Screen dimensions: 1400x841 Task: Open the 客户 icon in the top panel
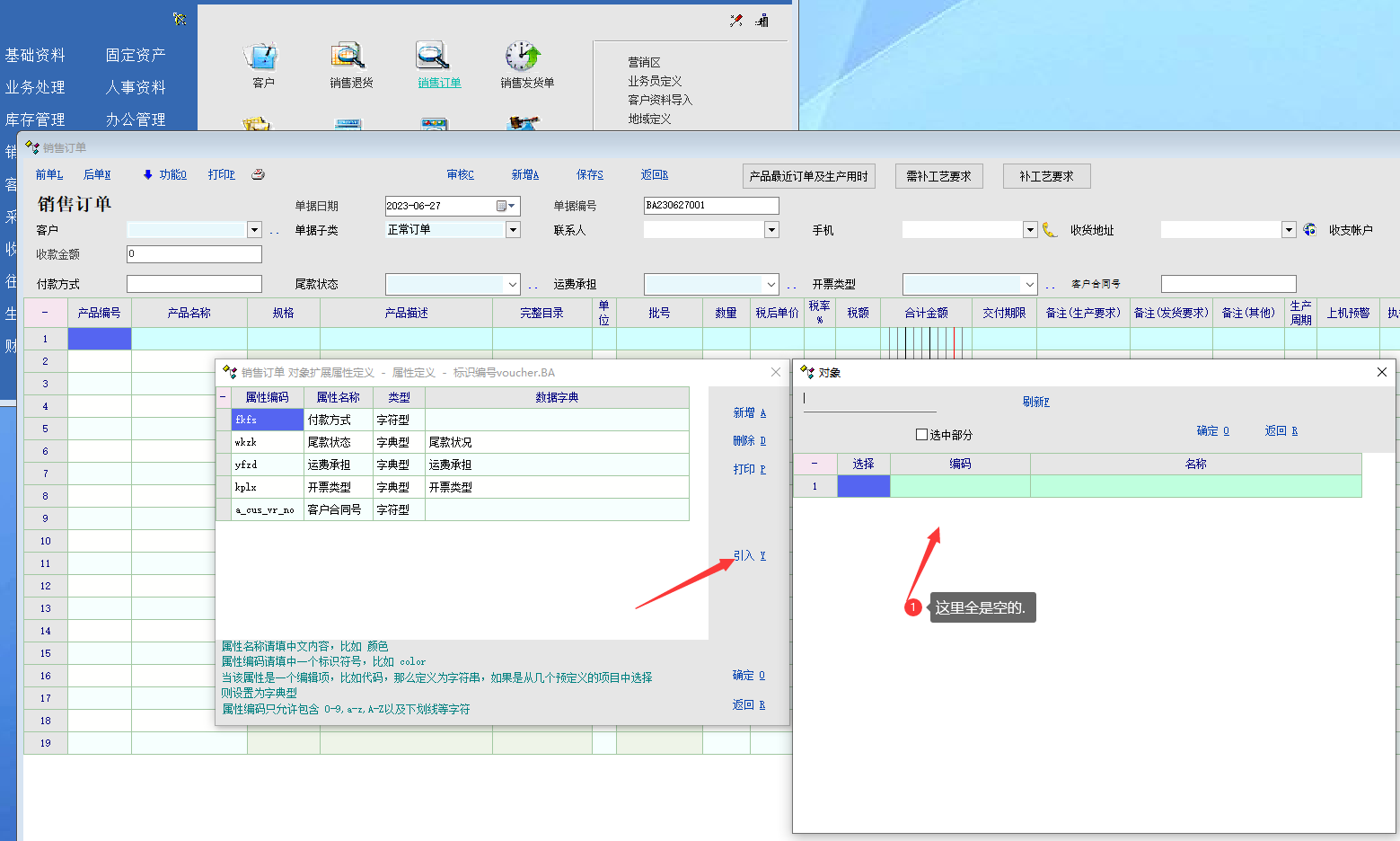[262, 57]
